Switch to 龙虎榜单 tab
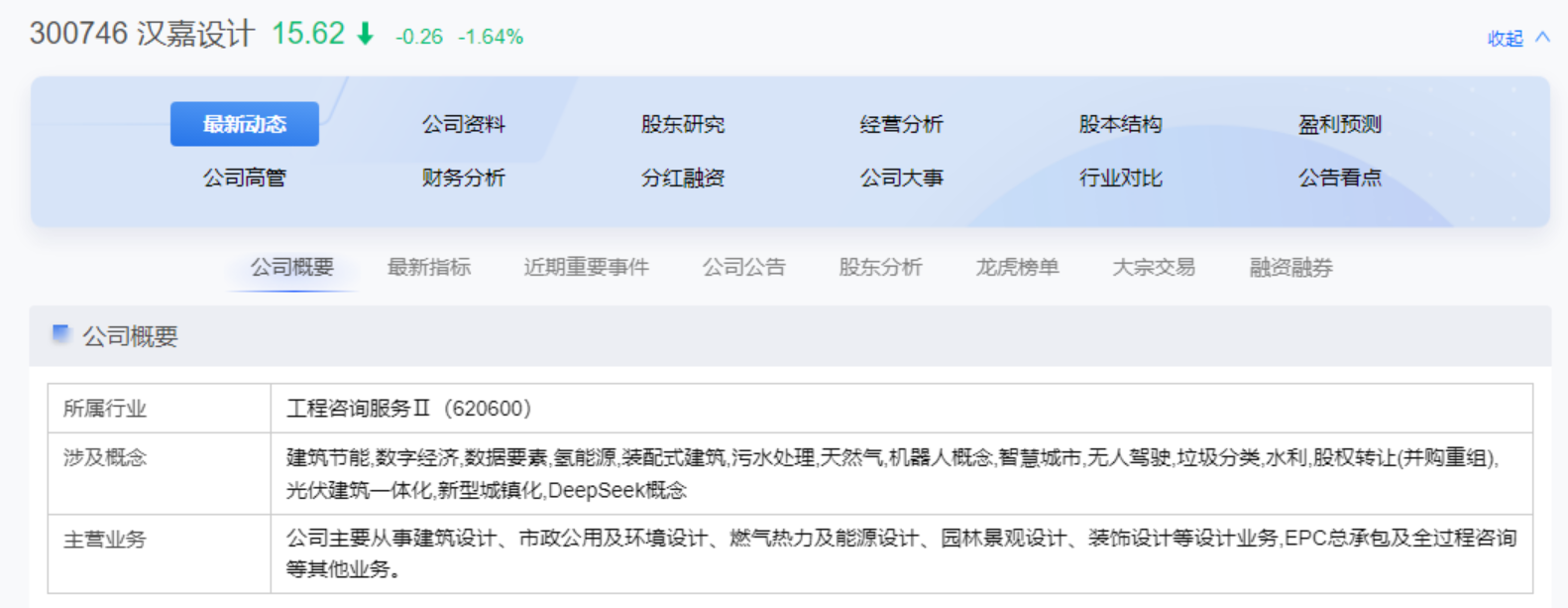The image size is (1568, 608). 1018,267
